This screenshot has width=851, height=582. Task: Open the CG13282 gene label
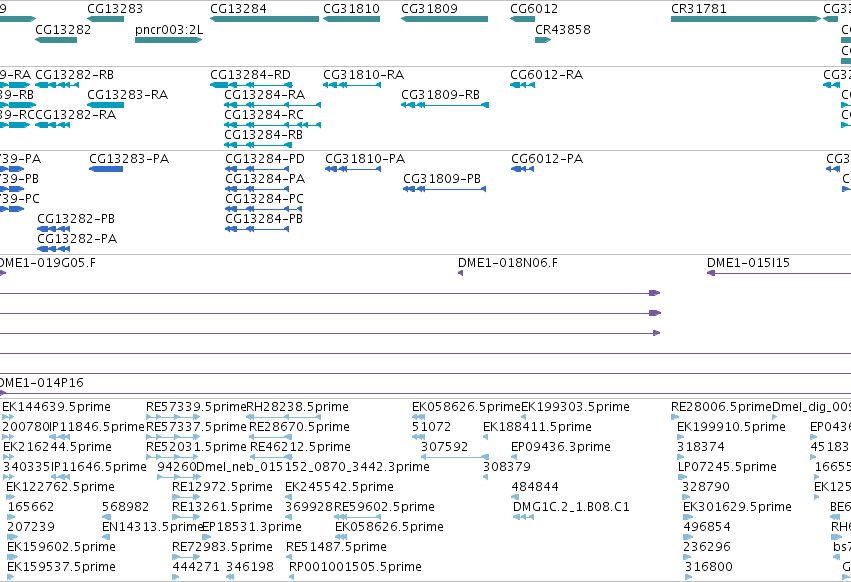coord(63,29)
